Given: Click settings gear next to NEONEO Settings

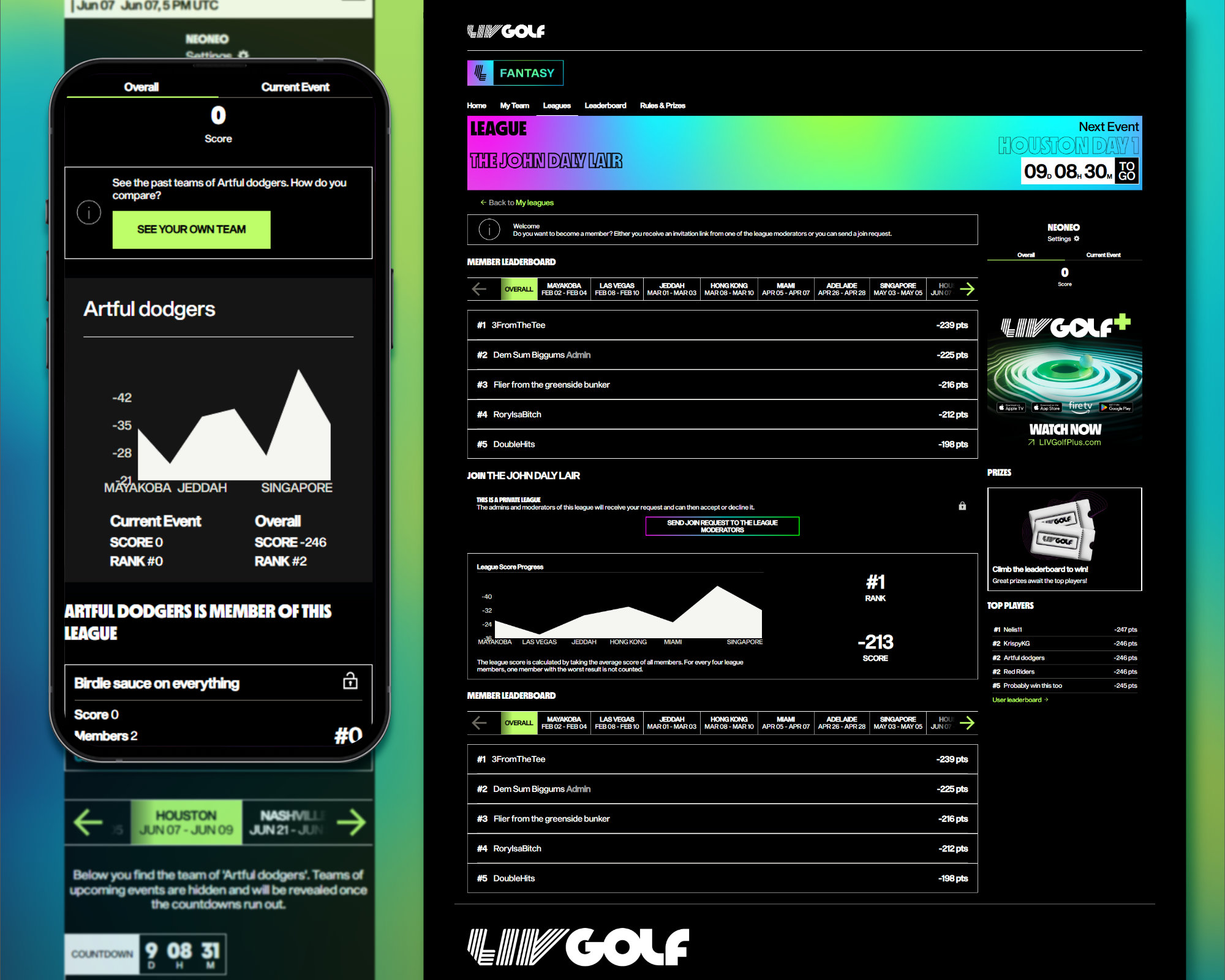Looking at the screenshot, I should point(1077,239).
